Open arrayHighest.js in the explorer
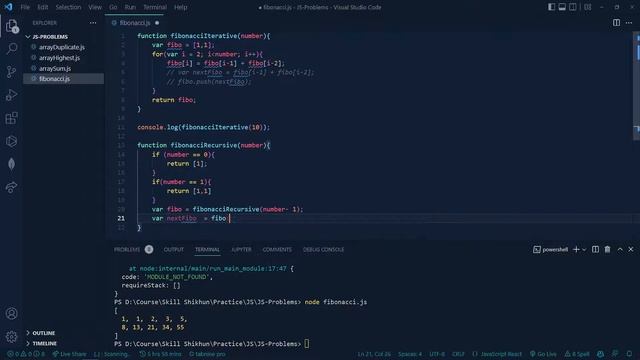The width and height of the screenshot is (640, 360). click(59, 58)
